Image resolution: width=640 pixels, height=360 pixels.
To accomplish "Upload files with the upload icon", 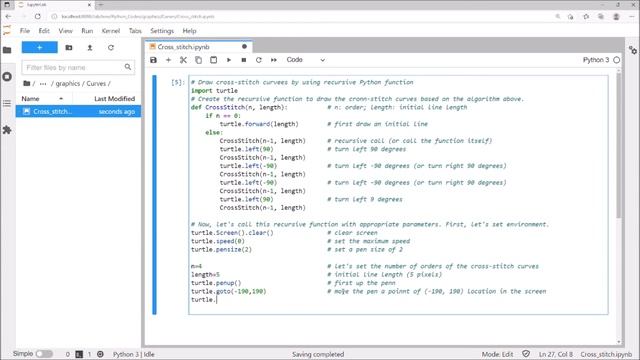I will pyautogui.click(x=90, y=48).
